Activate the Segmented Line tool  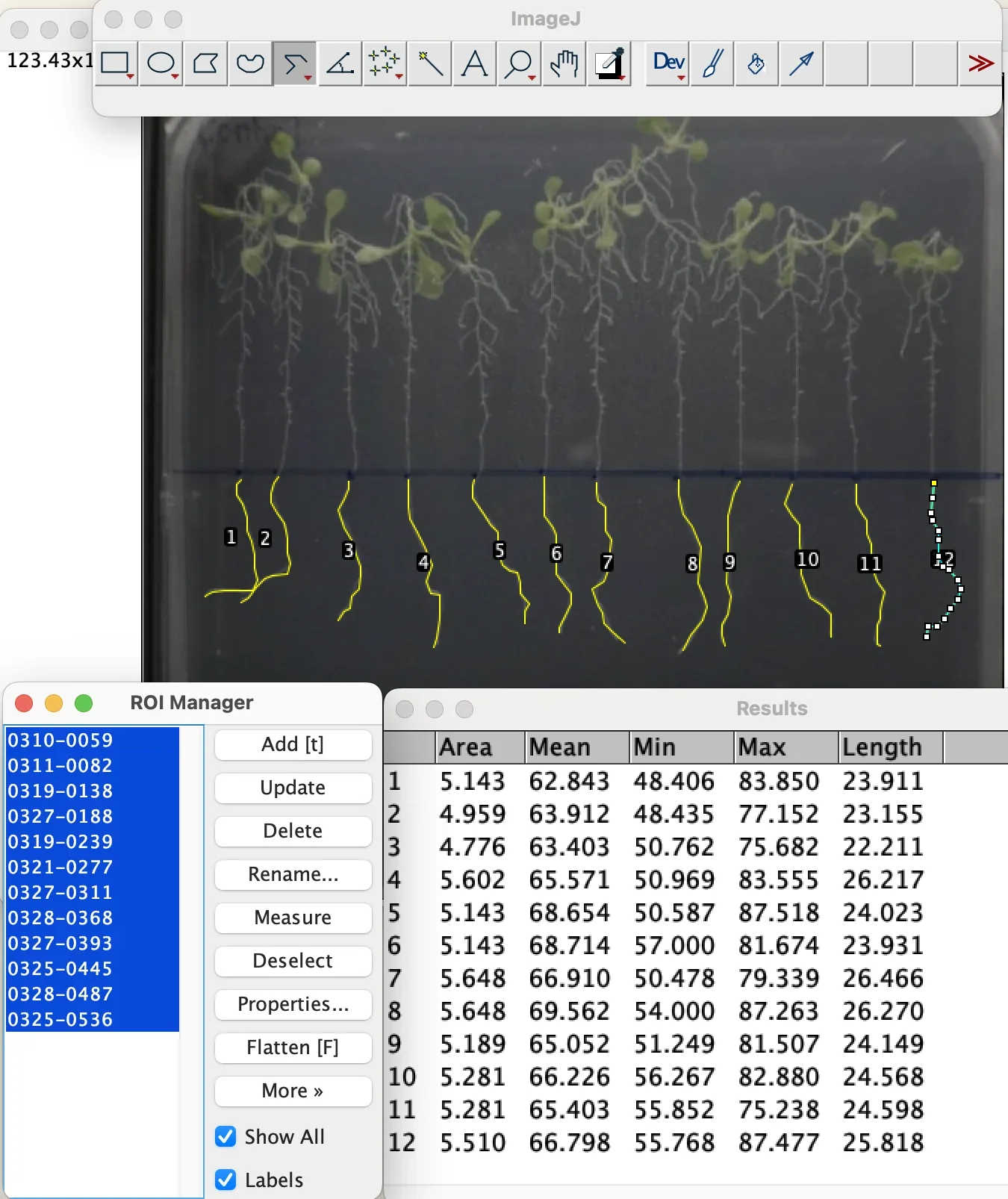pyautogui.click(x=296, y=64)
